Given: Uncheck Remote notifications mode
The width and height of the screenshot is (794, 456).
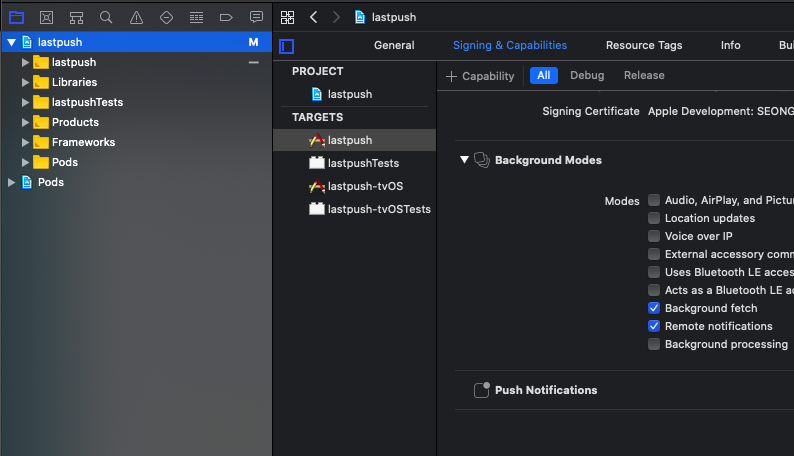Looking at the screenshot, I should (654, 326).
